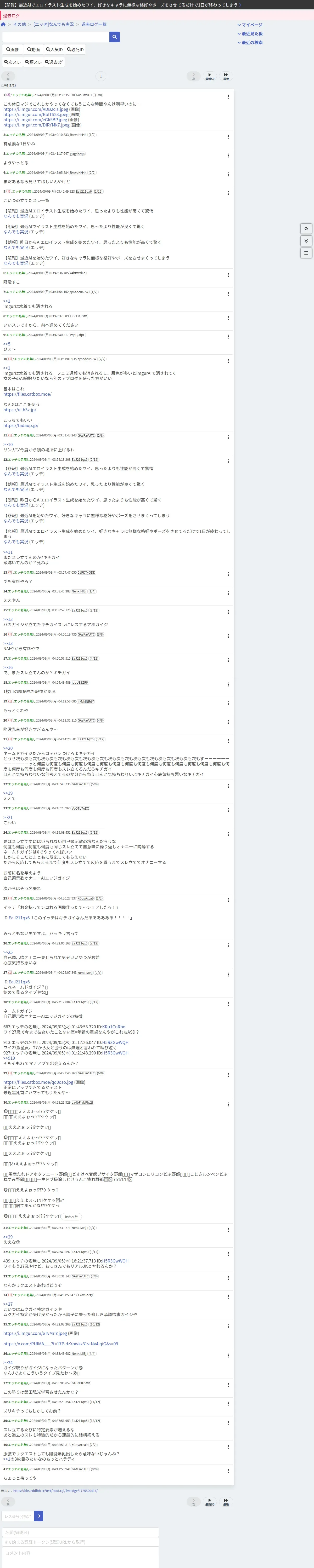Click the bottom 最新50 skip button
The height and width of the screenshot is (1568, 314).
coord(210,1502)
